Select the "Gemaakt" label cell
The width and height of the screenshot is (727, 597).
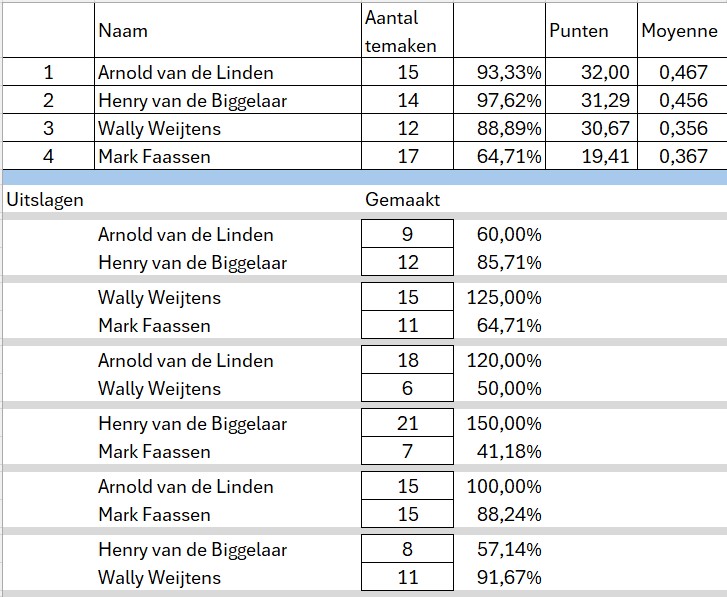tap(403, 199)
